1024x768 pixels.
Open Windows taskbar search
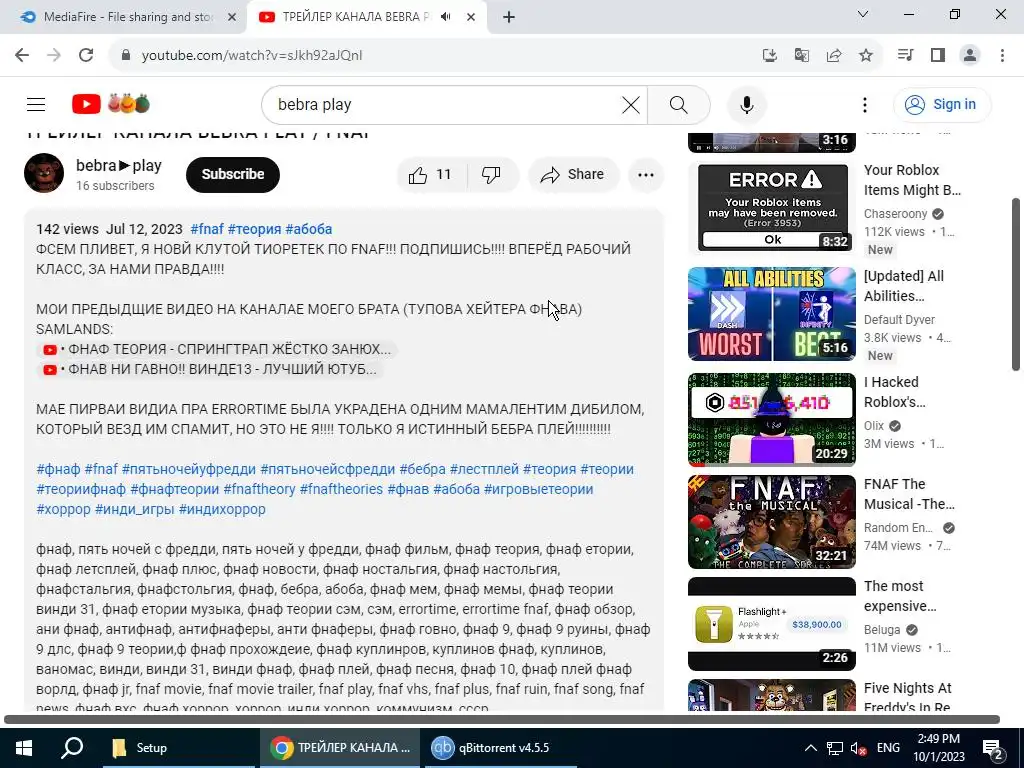pyautogui.click(x=72, y=748)
